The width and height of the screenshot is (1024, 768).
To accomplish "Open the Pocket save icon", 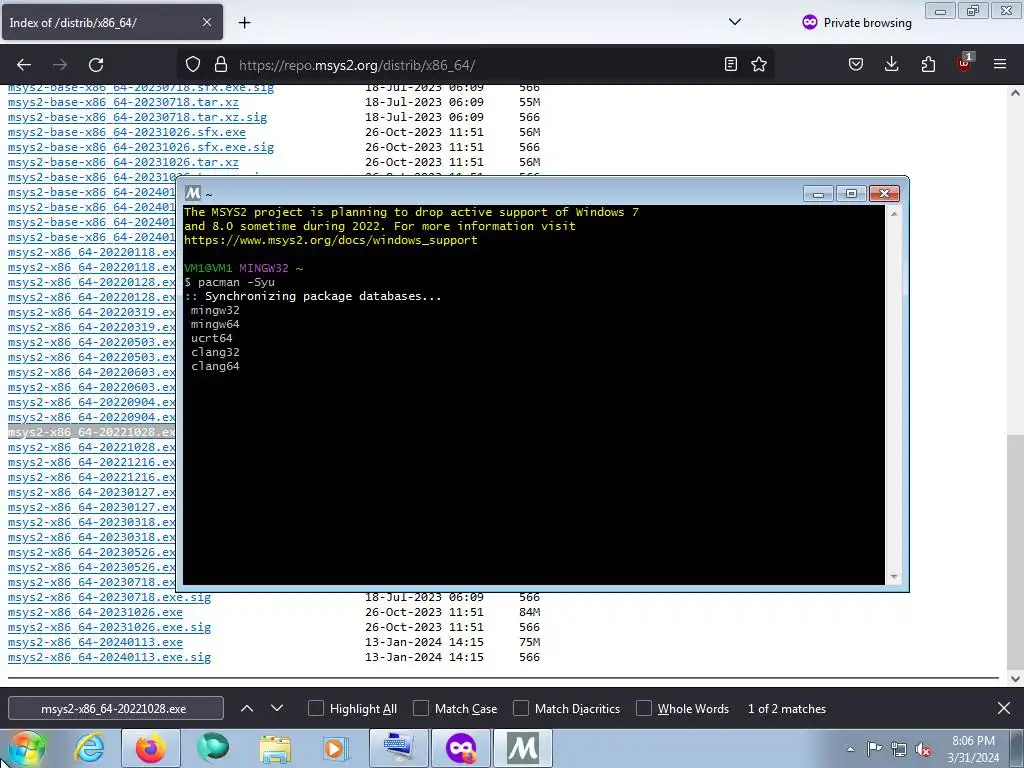I will pyautogui.click(x=856, y=64).
